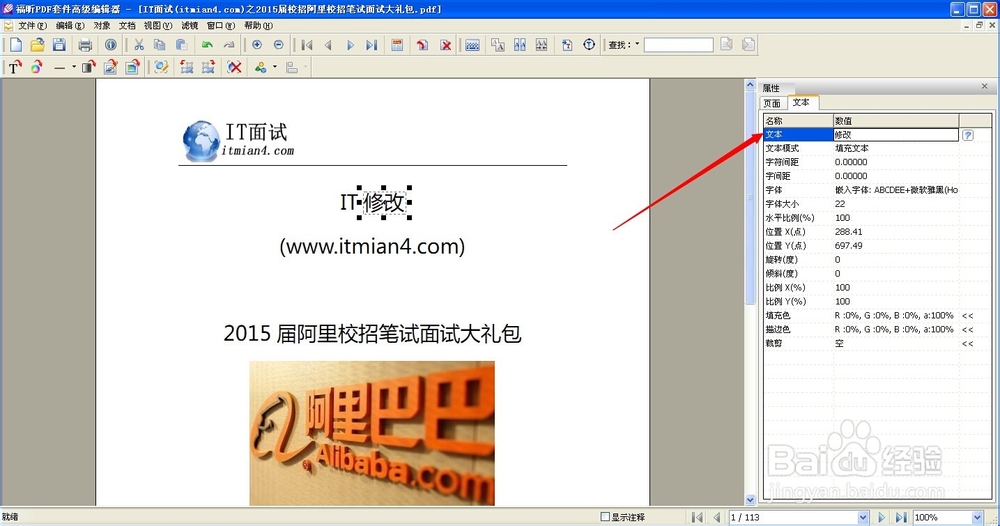Image resolution: width=1000 pixels, height=526 pixels.
Task: Click color wheel graphic tool
Action: click(x=36, y=67)
